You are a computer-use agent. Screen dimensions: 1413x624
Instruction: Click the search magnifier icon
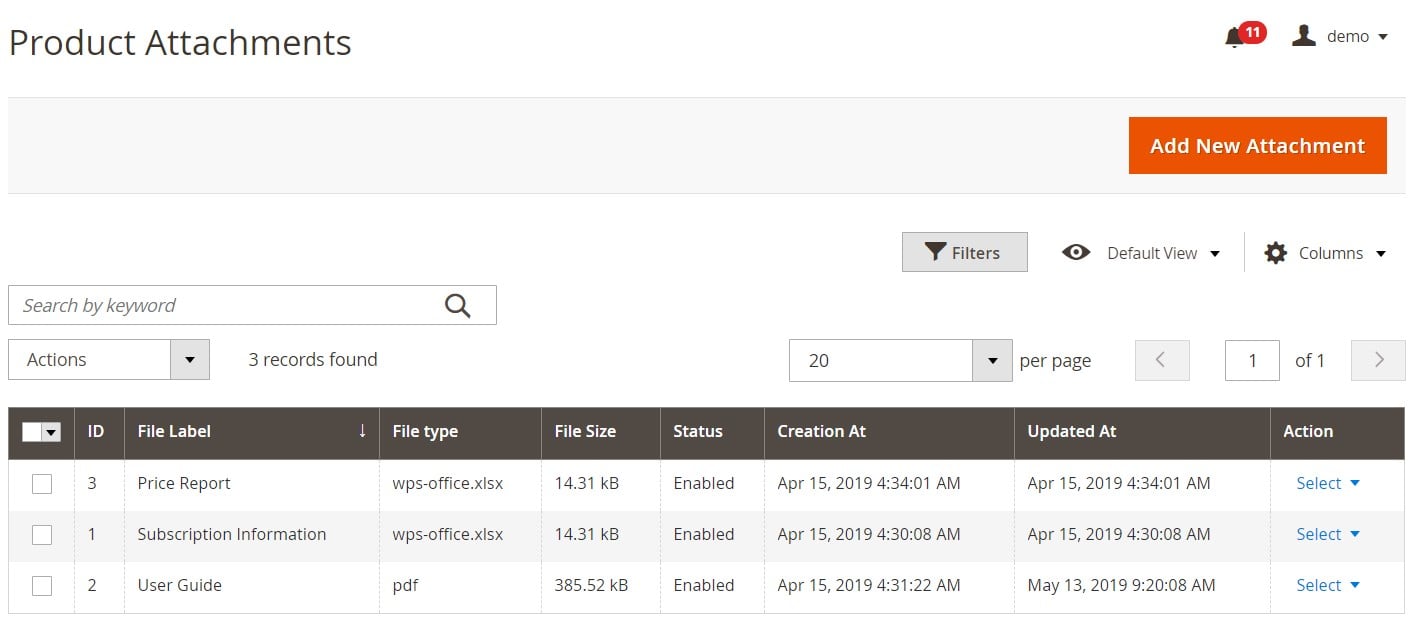pyautogui.click(x=457, y=306)
